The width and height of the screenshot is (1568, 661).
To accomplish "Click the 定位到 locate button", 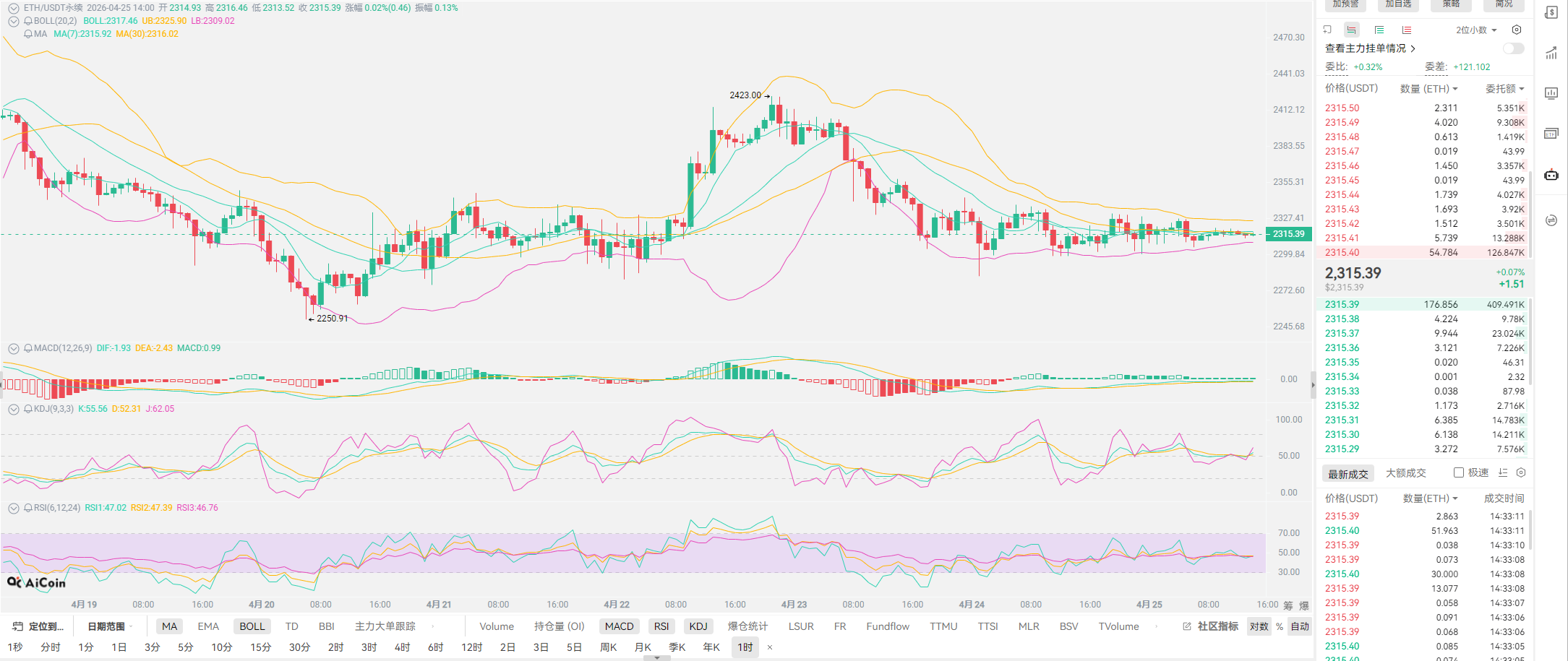I will [39, 626].
